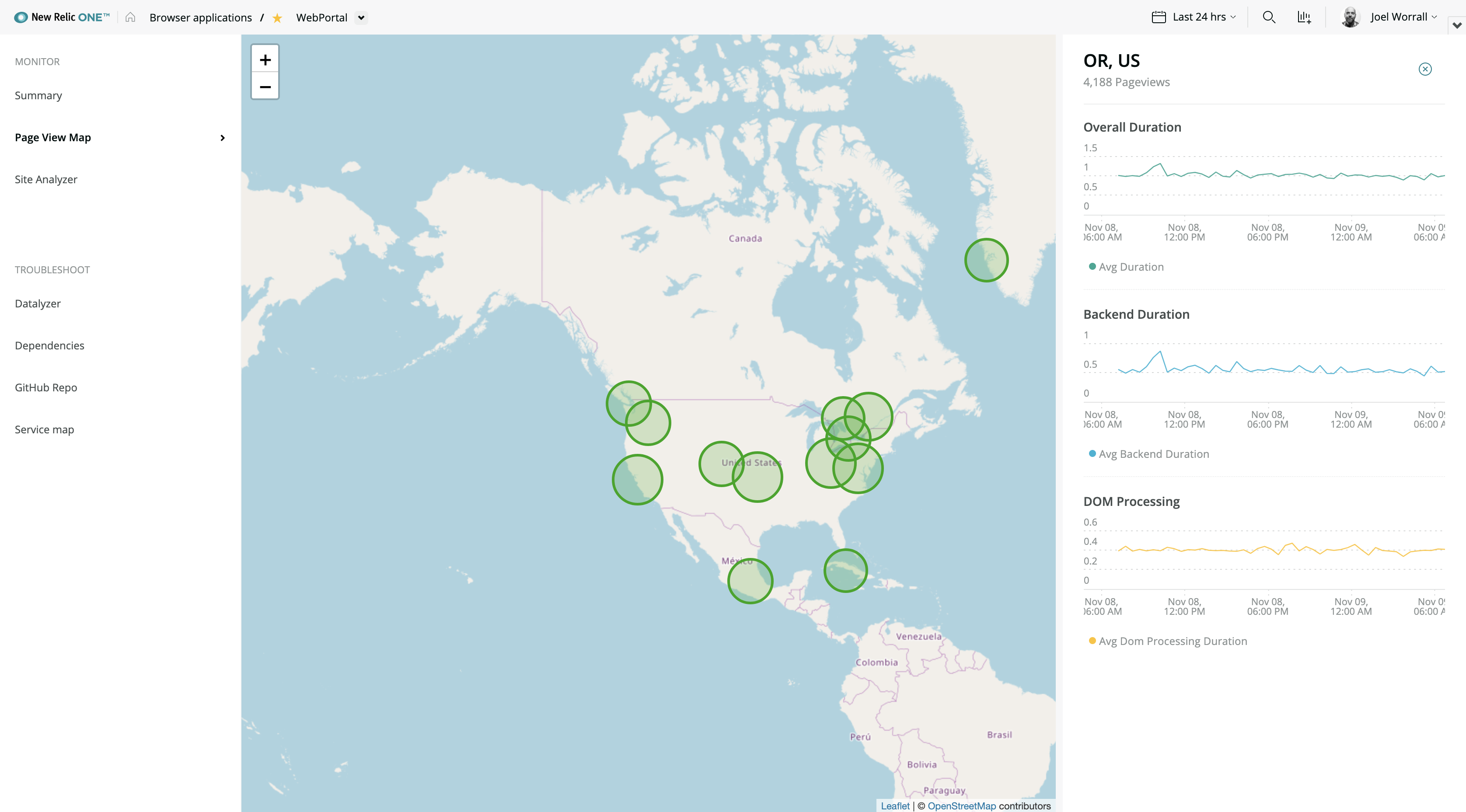The height and width of the screenshot is (812, 1466).
Task: Open Service map menu item
Action: 44,430
